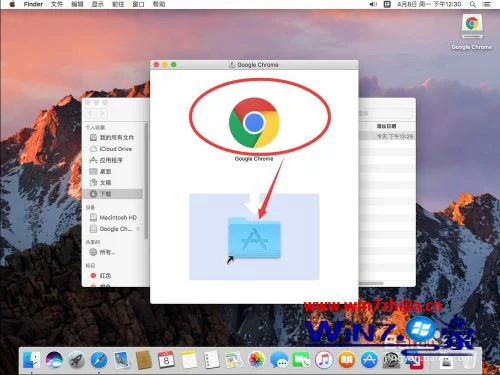This screenshot has width=500, height=375.
Task: Open the Google Chrome disk image on desktop
Action: 472,26
